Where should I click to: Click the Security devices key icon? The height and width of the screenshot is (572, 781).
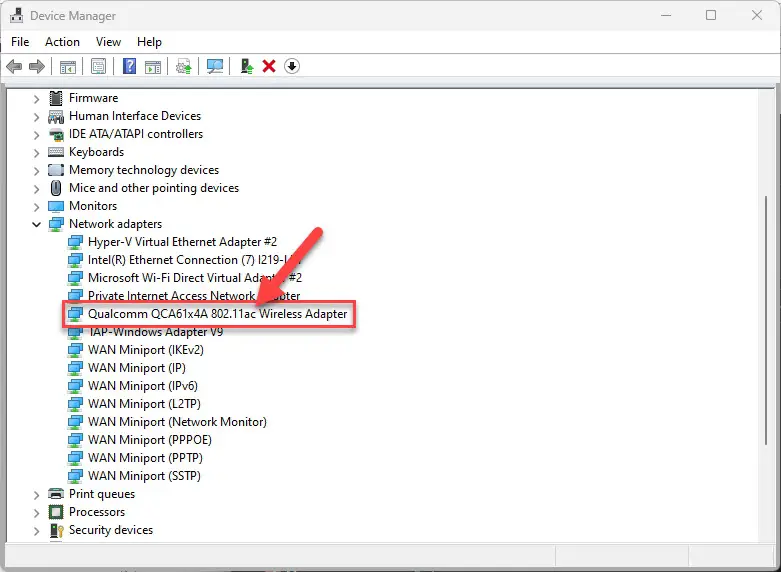point(57,530)
